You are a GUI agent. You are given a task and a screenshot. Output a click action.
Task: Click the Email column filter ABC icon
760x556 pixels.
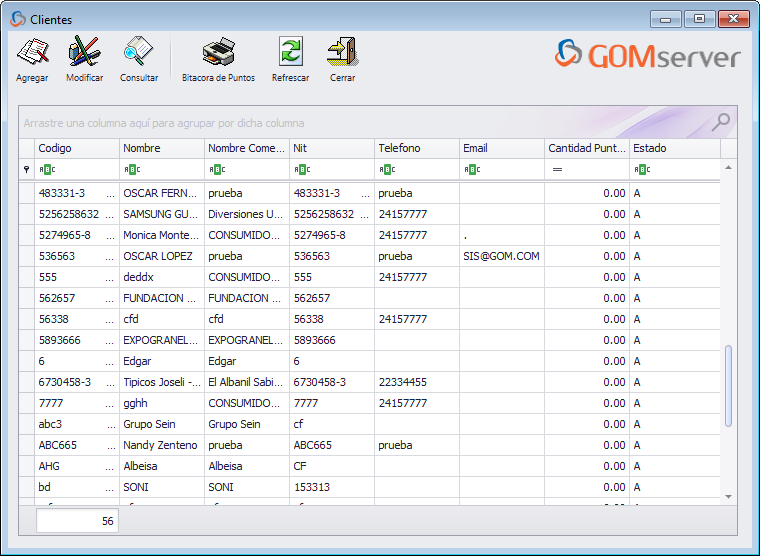(472, 169)
